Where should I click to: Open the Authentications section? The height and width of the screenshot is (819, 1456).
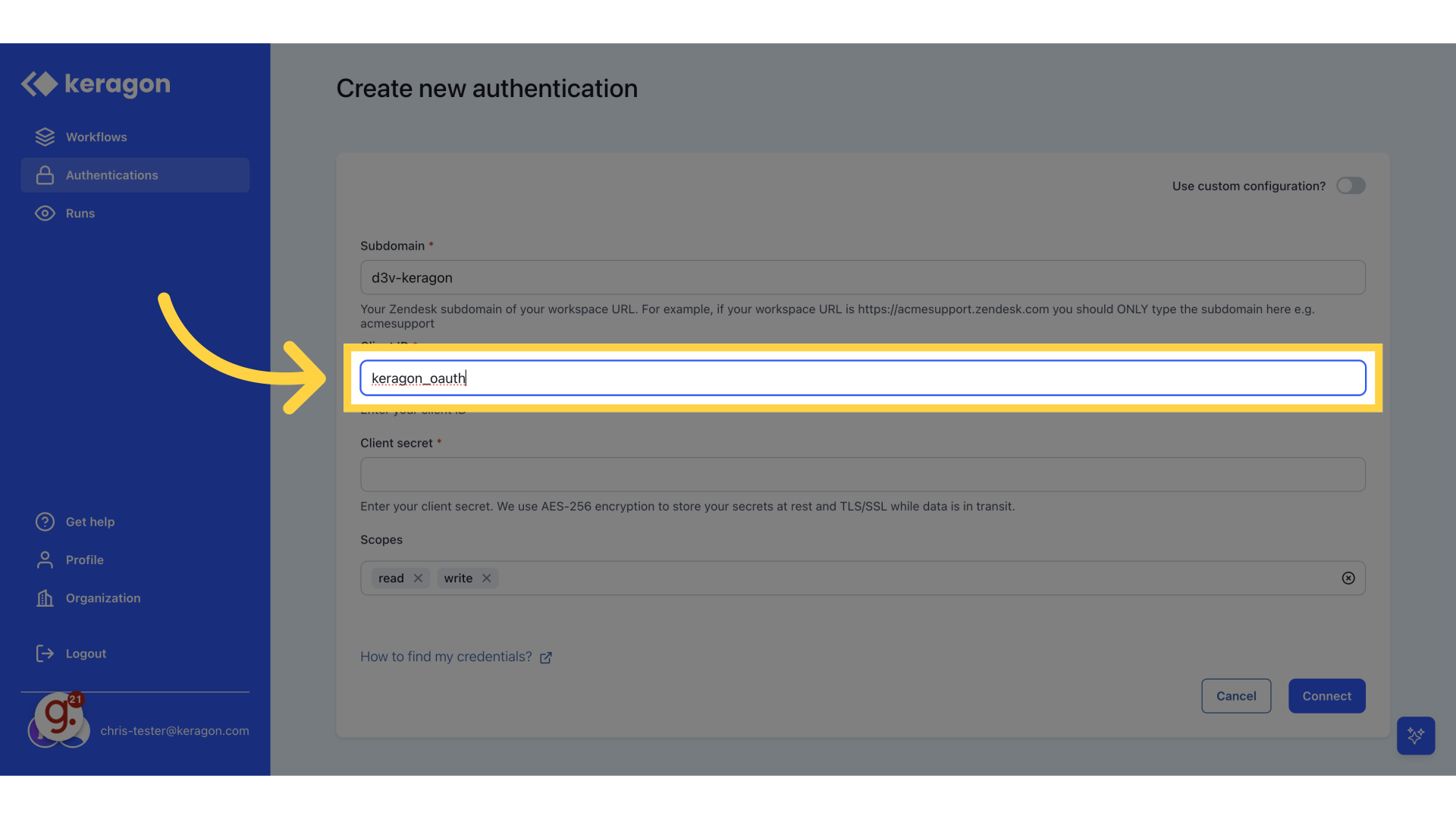click(x=135, y=175)
